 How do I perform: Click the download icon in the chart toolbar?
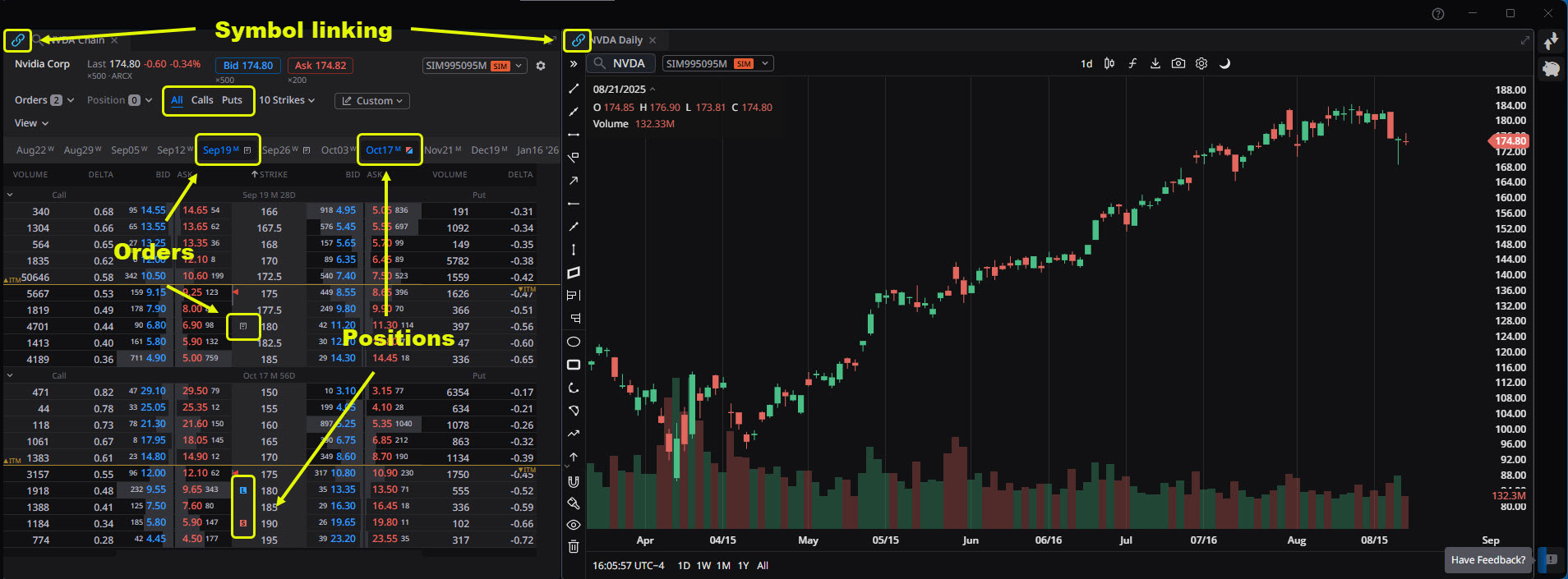click(1155, 63)
